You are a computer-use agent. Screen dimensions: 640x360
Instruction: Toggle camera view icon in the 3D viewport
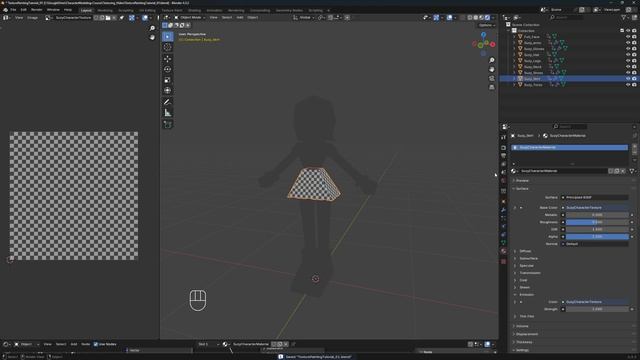pos(491,78)
